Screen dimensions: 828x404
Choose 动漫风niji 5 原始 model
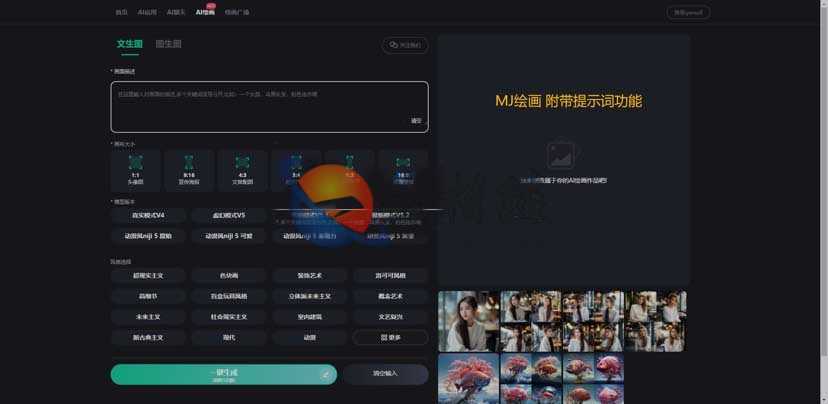pyautogui.click(x=148, y=236)
